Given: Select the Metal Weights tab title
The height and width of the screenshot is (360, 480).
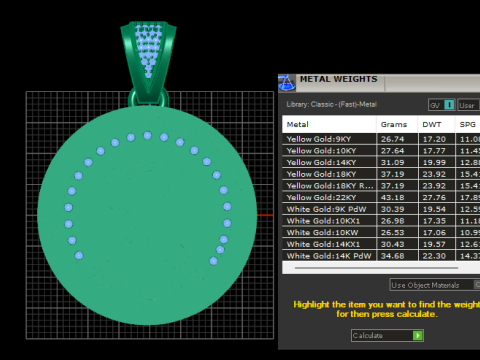Looking at the screenshot, I should click(338, 79).
